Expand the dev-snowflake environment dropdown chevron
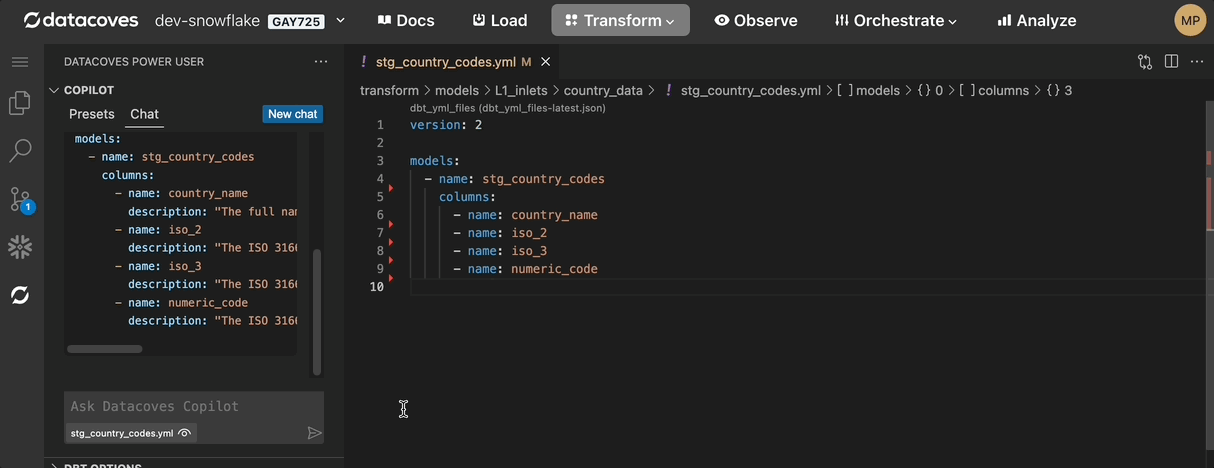This screenshot has width=1214, height=468. (x=340, y=20)
